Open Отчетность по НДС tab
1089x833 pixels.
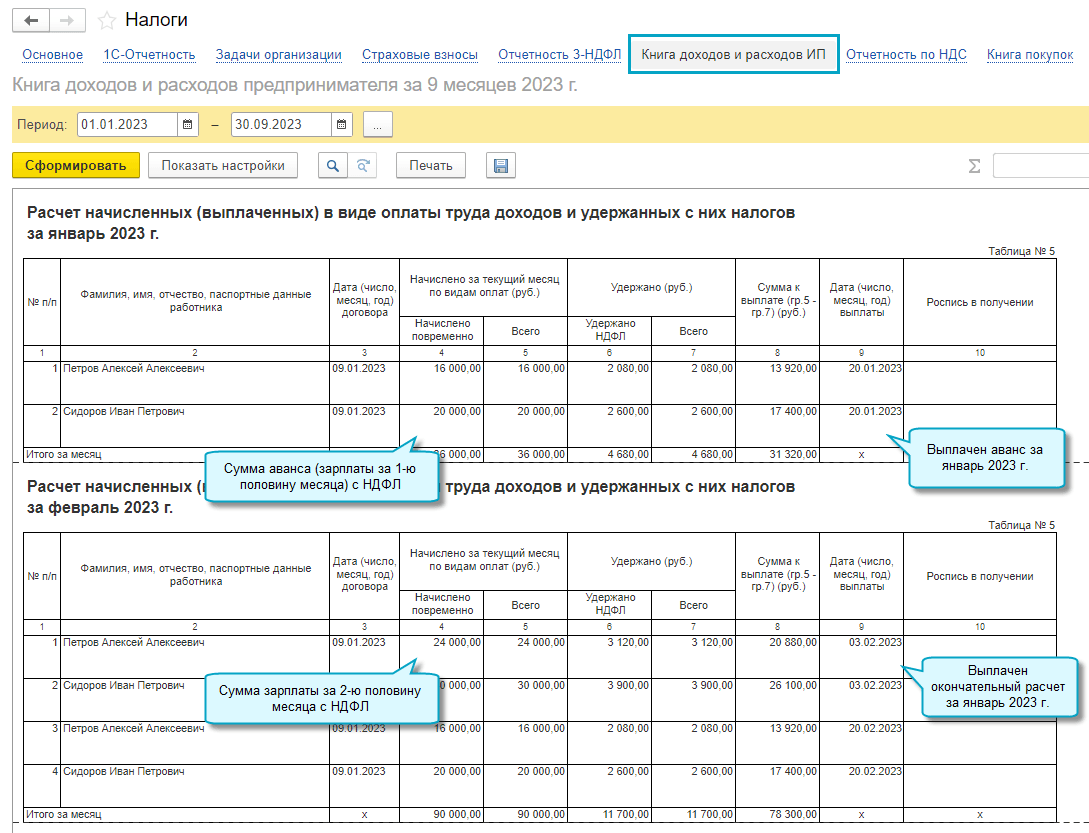point(906,55)
